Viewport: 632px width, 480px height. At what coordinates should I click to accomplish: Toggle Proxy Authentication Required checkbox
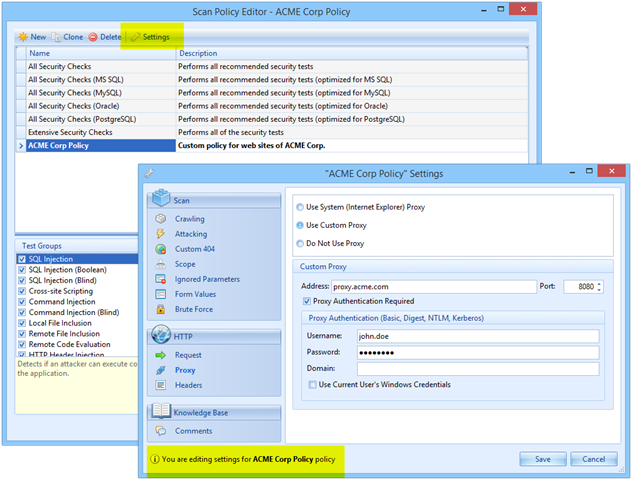307,301
